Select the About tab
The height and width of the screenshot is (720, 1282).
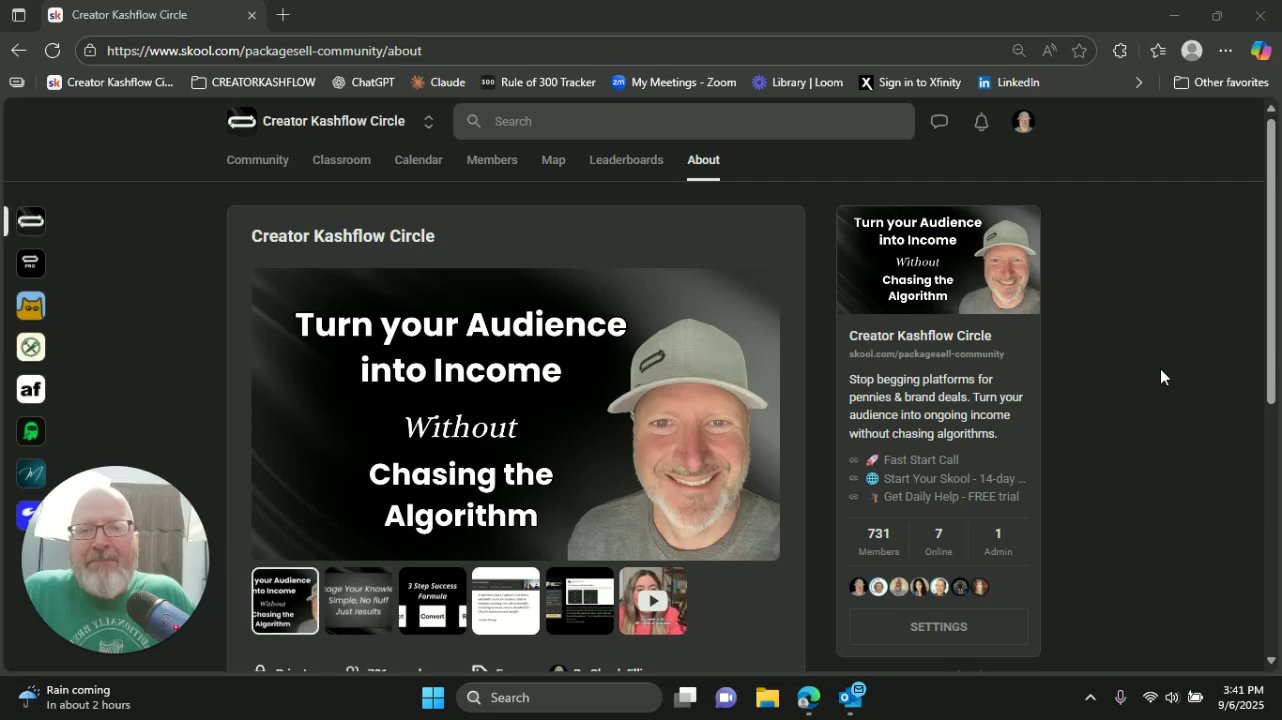click(703, 160)
